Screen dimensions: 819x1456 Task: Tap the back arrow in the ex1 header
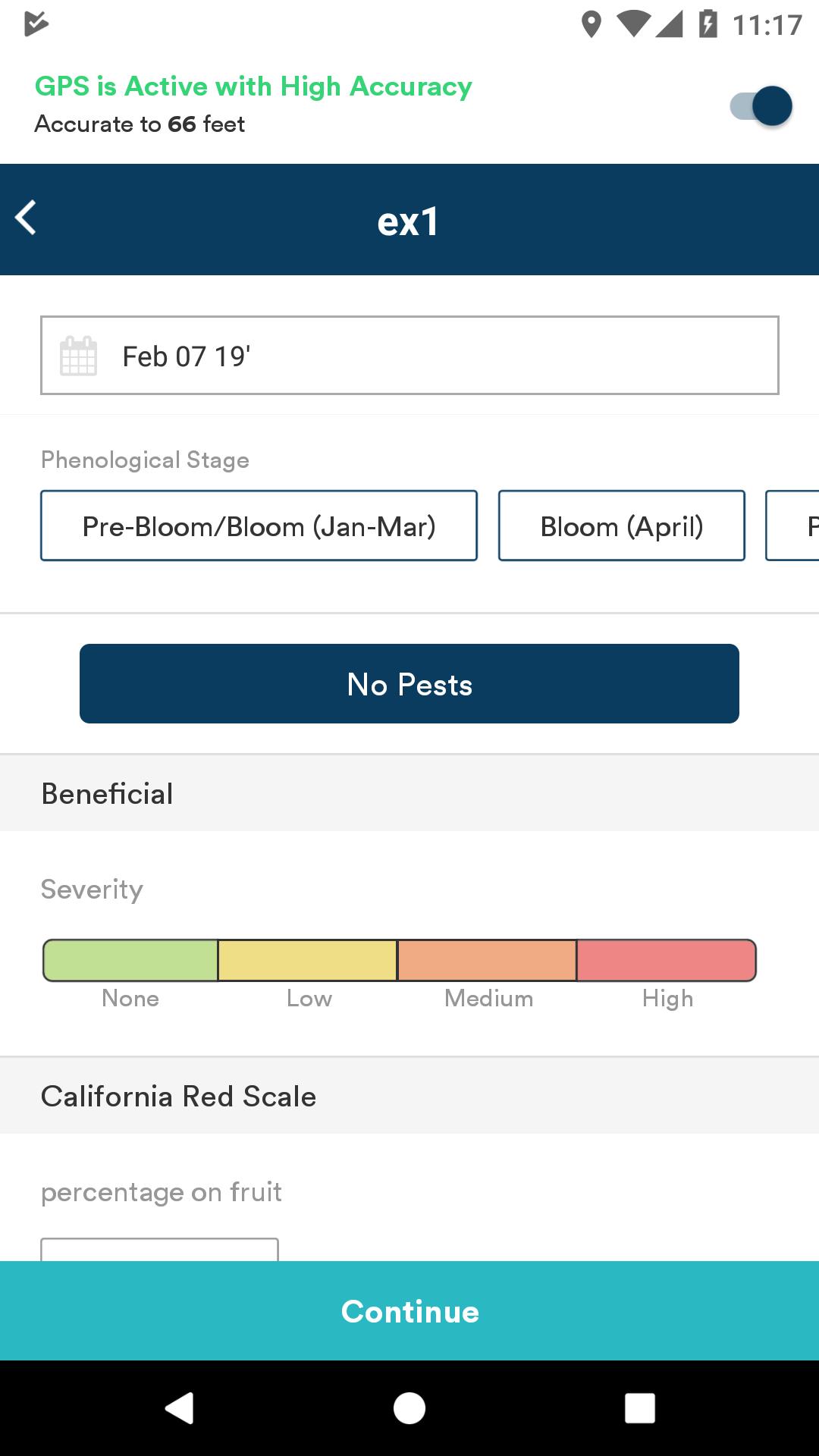[26, 218]
